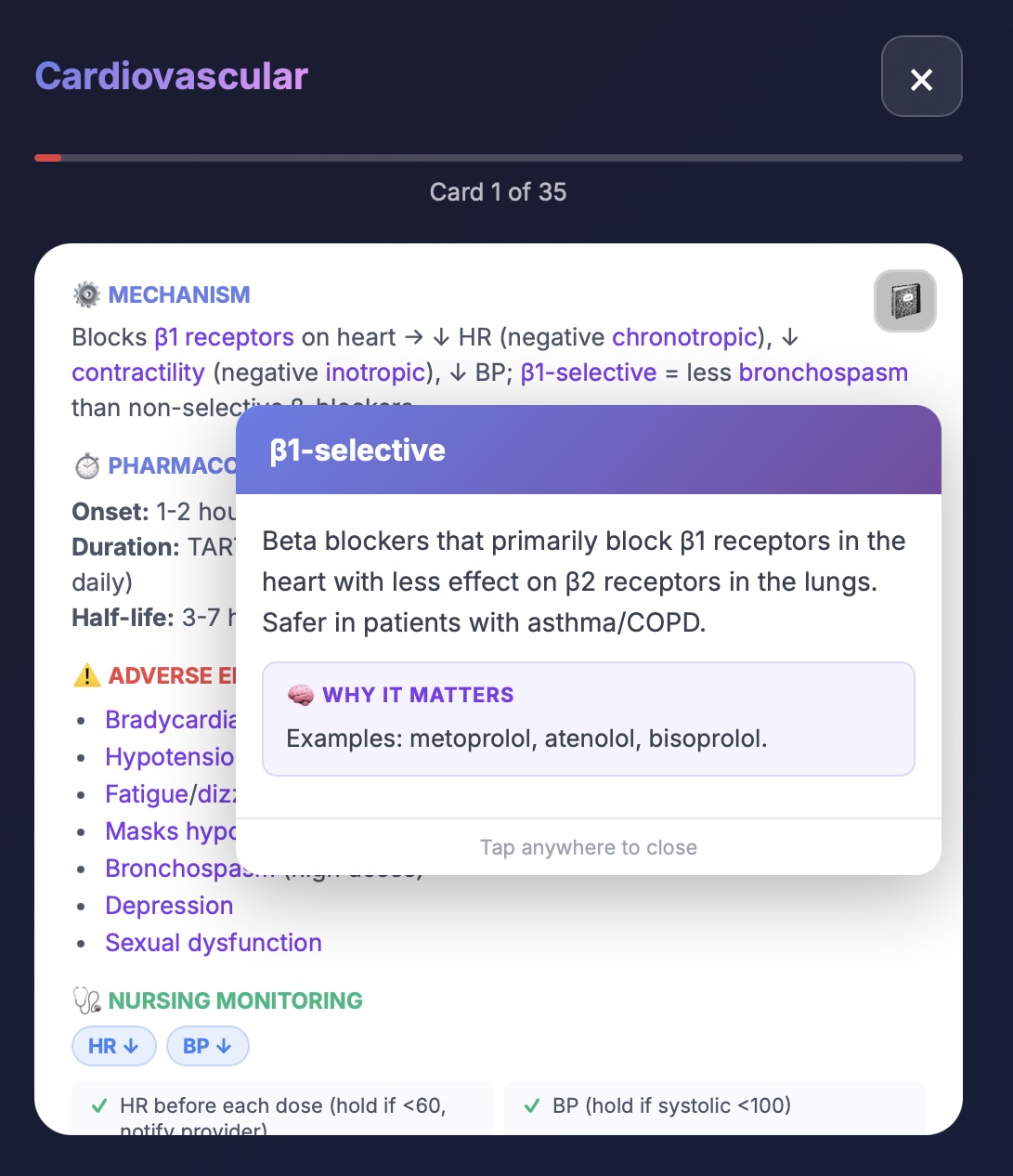
Task: Open the contractility term definition
Action: click(x=138, y=372)
